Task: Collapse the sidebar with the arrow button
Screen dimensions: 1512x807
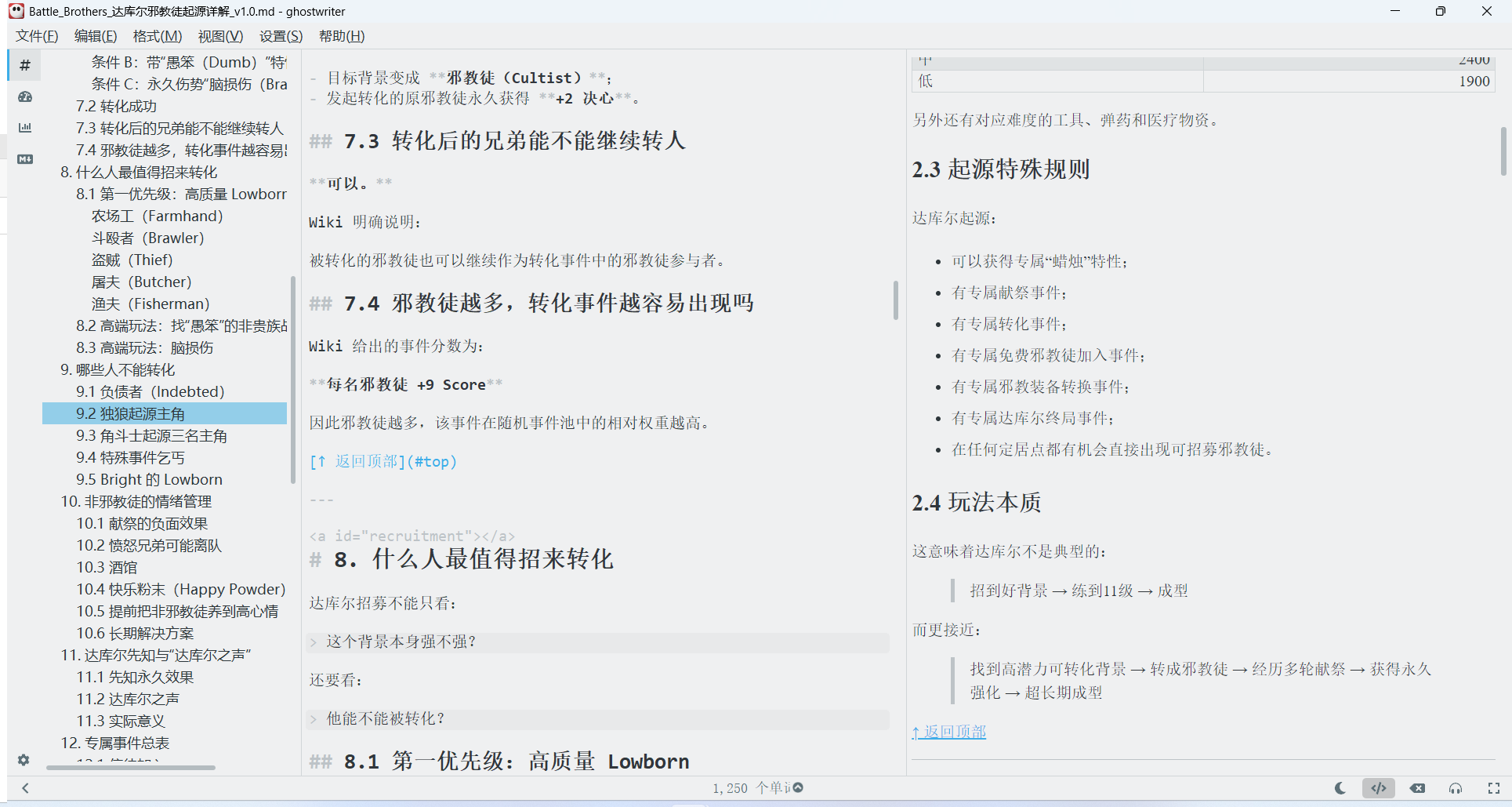Action: [x=25, y=788]
